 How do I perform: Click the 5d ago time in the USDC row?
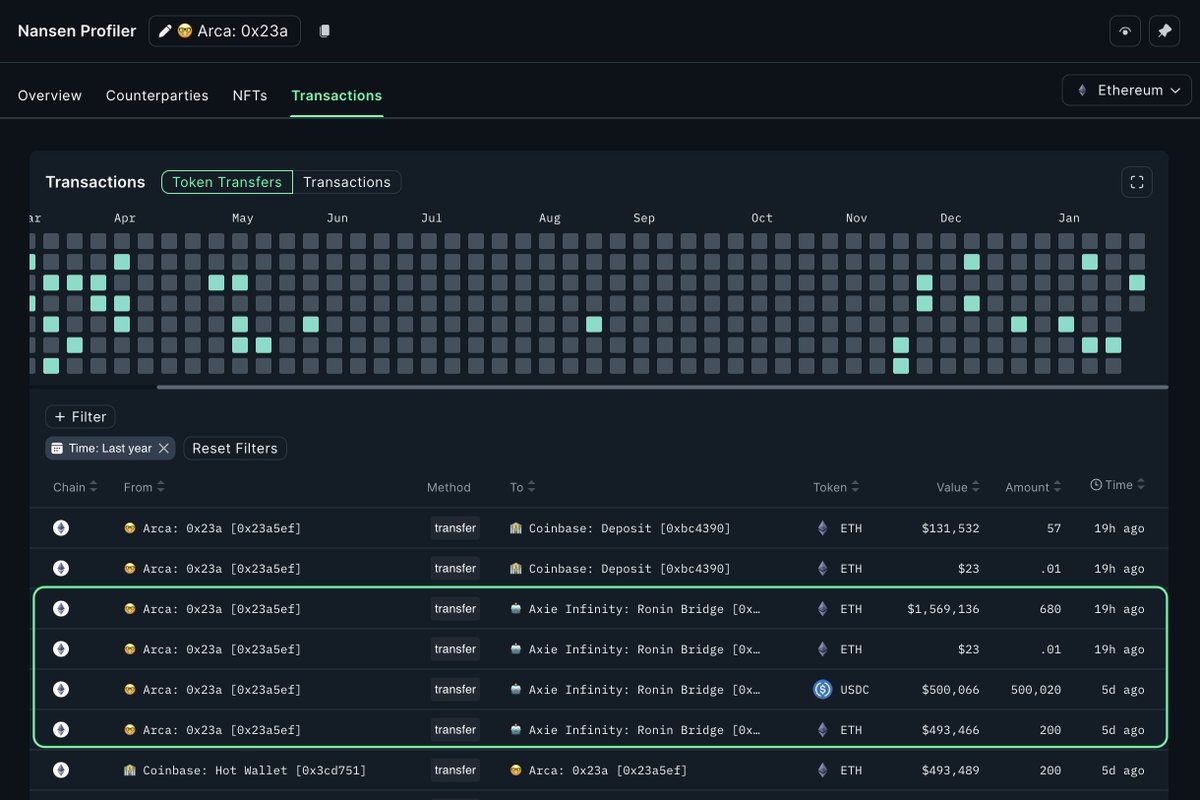[x=1123, y=689]
